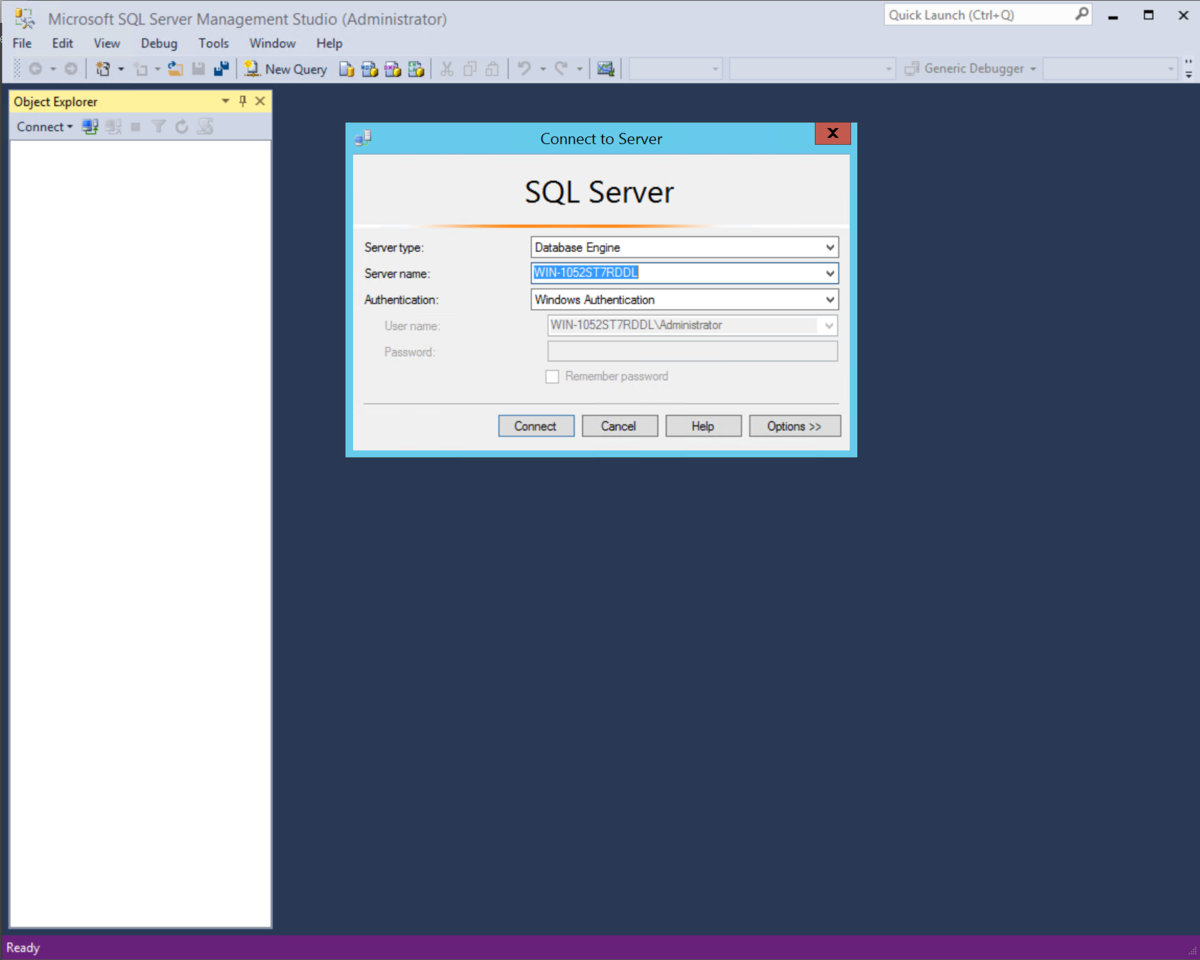Click the Save All disks icon

(221, 69)
